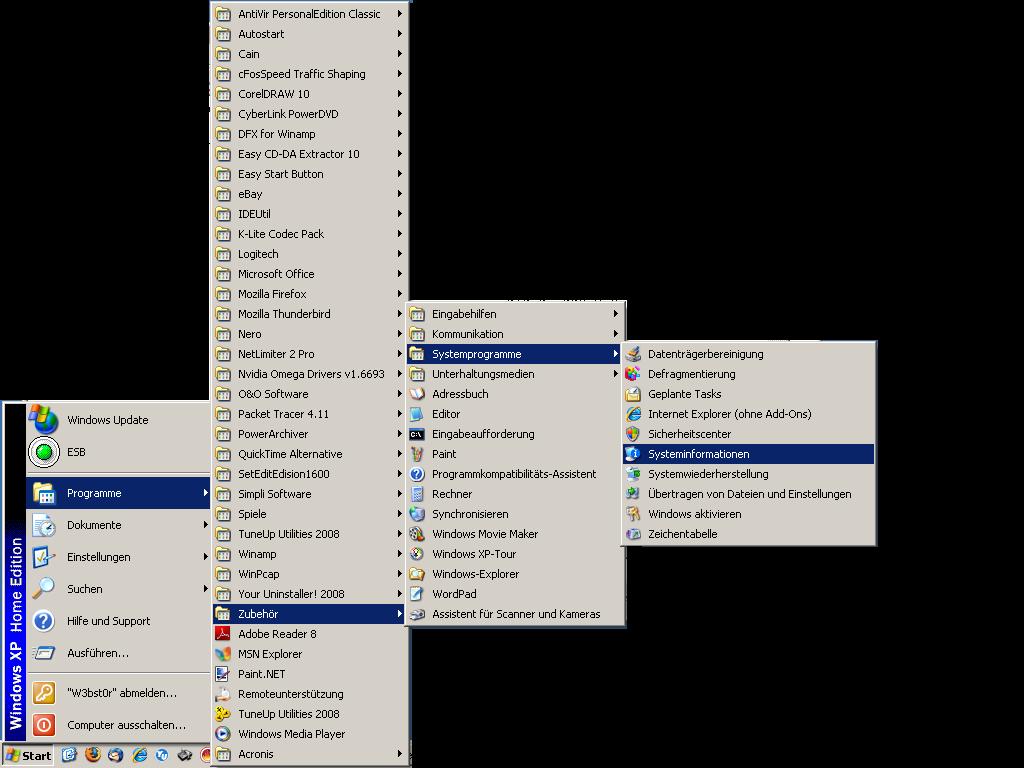
Task: Open the Systemprogramme folder entry
Action: tap(513, 354)
